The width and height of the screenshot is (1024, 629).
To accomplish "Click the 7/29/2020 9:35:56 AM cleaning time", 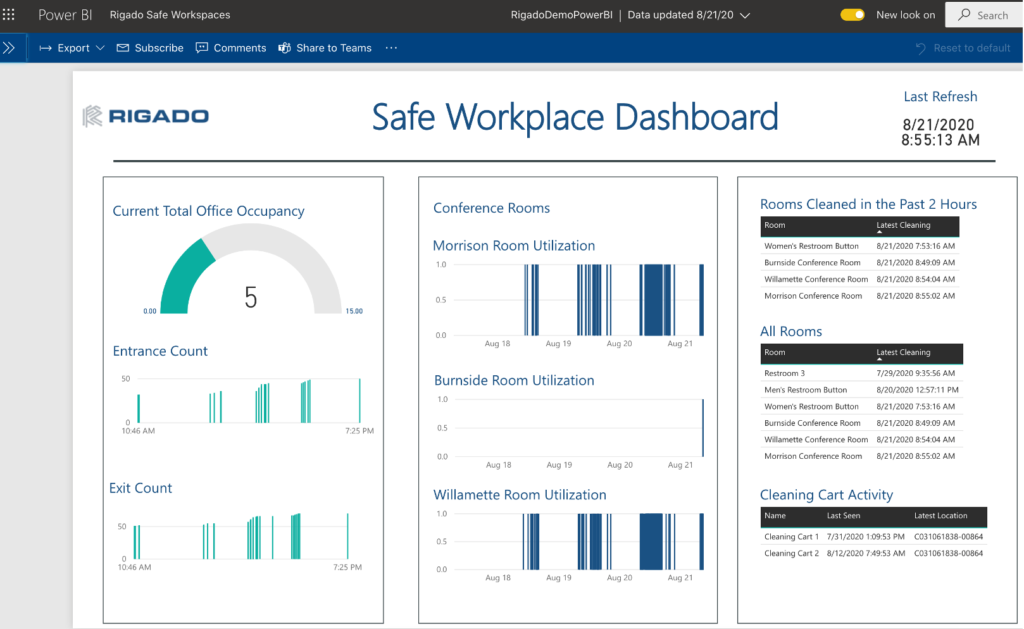I will click(916, 374).
